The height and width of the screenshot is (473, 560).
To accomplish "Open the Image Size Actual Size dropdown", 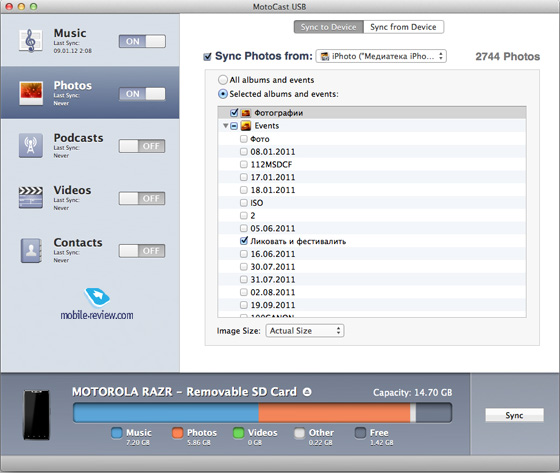I will pyautogui.click(x=305, y=330).
